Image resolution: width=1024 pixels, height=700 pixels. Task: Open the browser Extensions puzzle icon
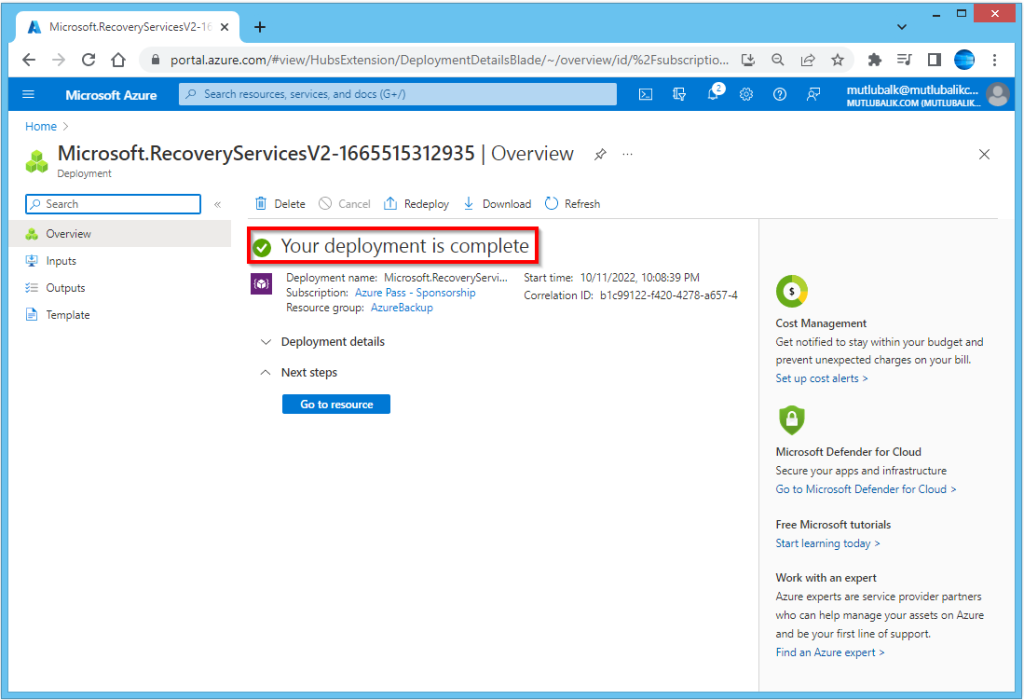pyautogui.click(x=874, y=60)
